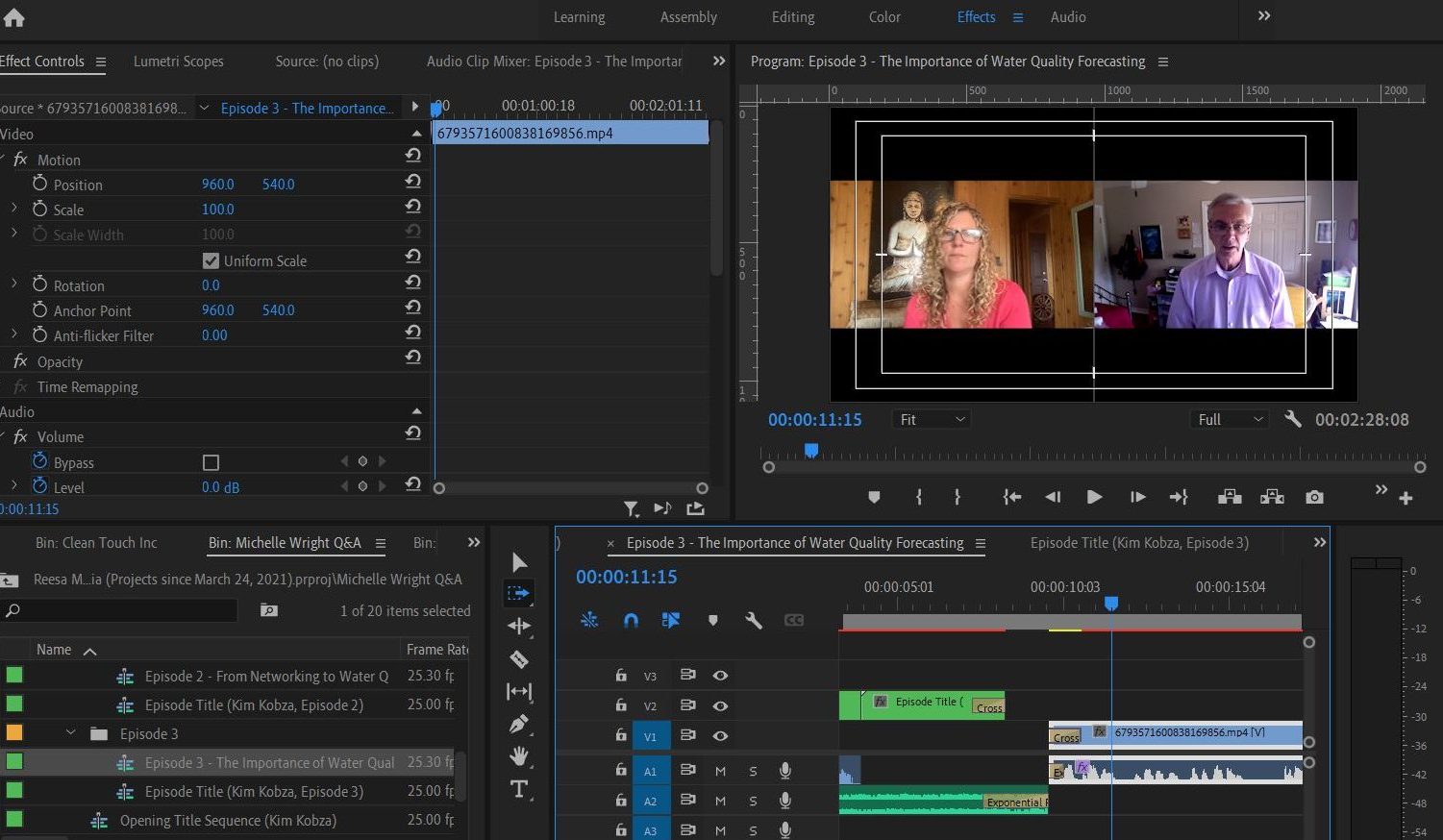This screenshot has width=1443, height=840.
Task: Expand the Rotation property
Action: point(13,284)
